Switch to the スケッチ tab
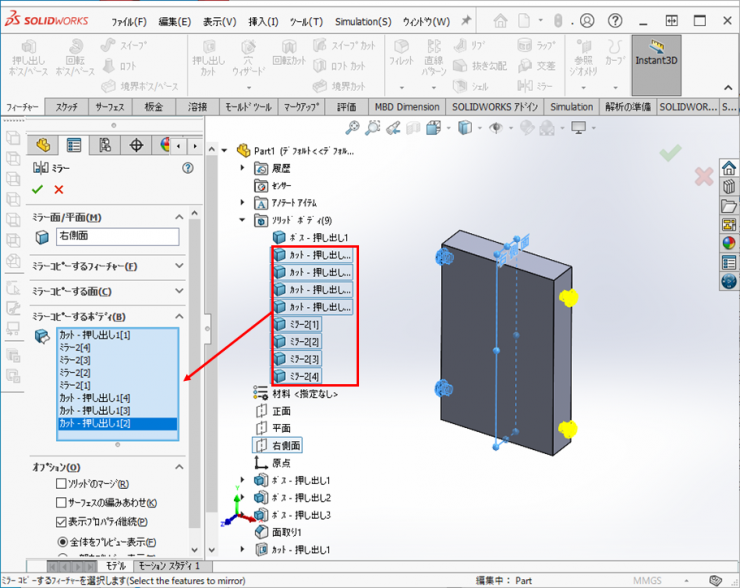The image size is (740, 588). [67, 107]
